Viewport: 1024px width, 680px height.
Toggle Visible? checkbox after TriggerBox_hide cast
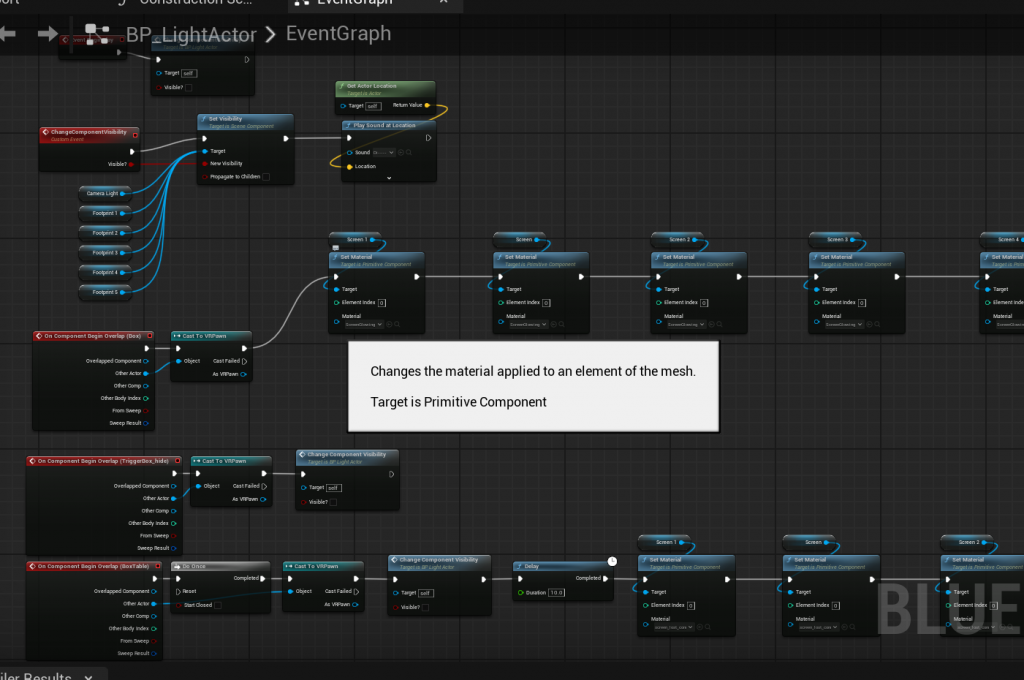pyautogui.click(x=333, y=502)
